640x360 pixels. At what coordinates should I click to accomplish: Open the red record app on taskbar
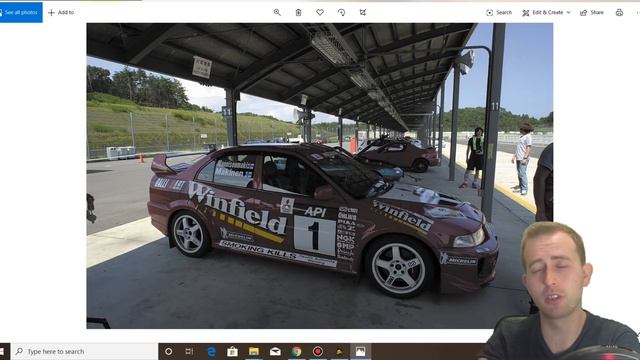click(318, 351)
